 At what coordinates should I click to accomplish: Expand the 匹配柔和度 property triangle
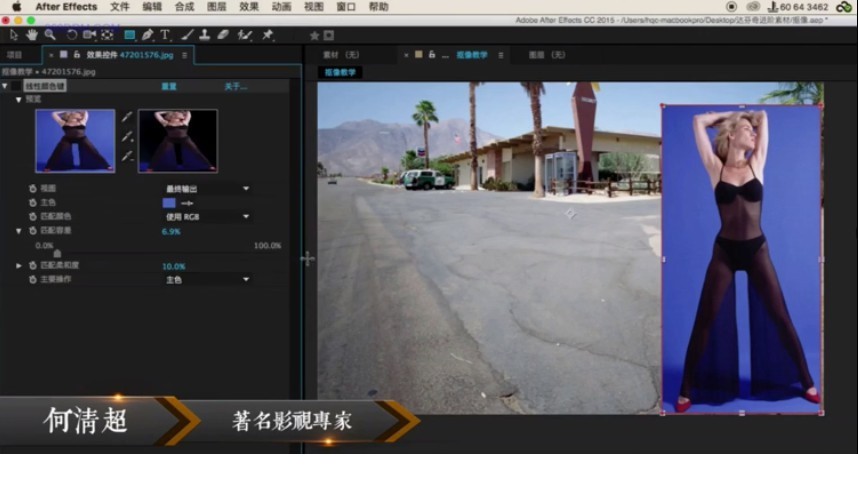19,265
